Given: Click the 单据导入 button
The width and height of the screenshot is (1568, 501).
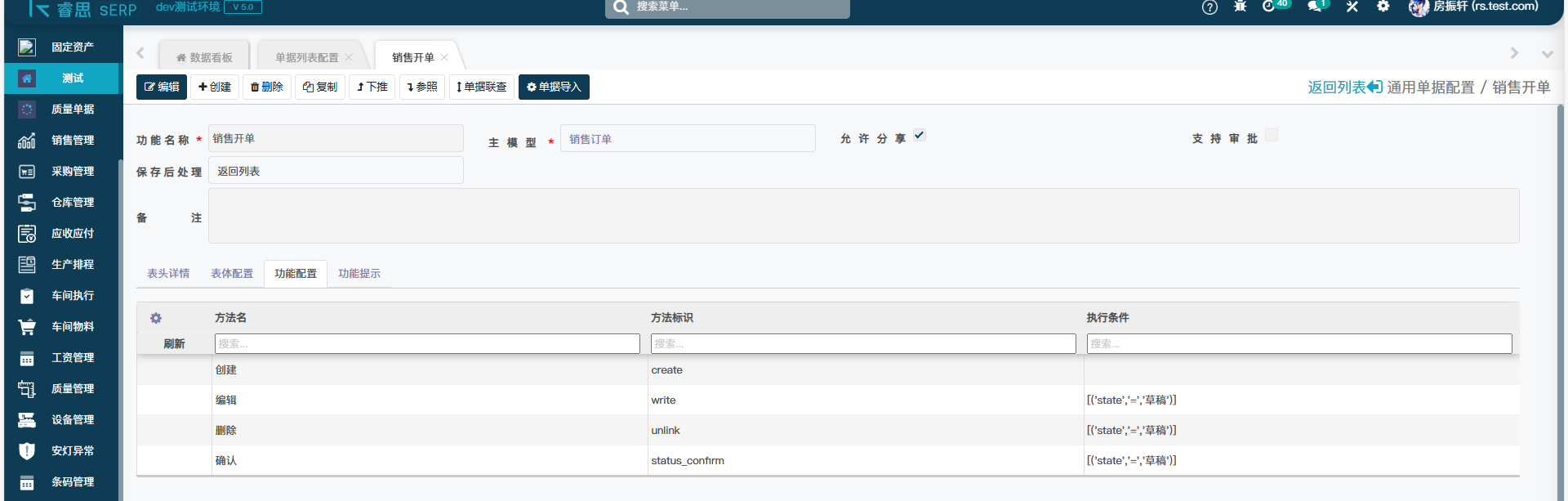Looking at the screenshot, I should click(554, 87).
